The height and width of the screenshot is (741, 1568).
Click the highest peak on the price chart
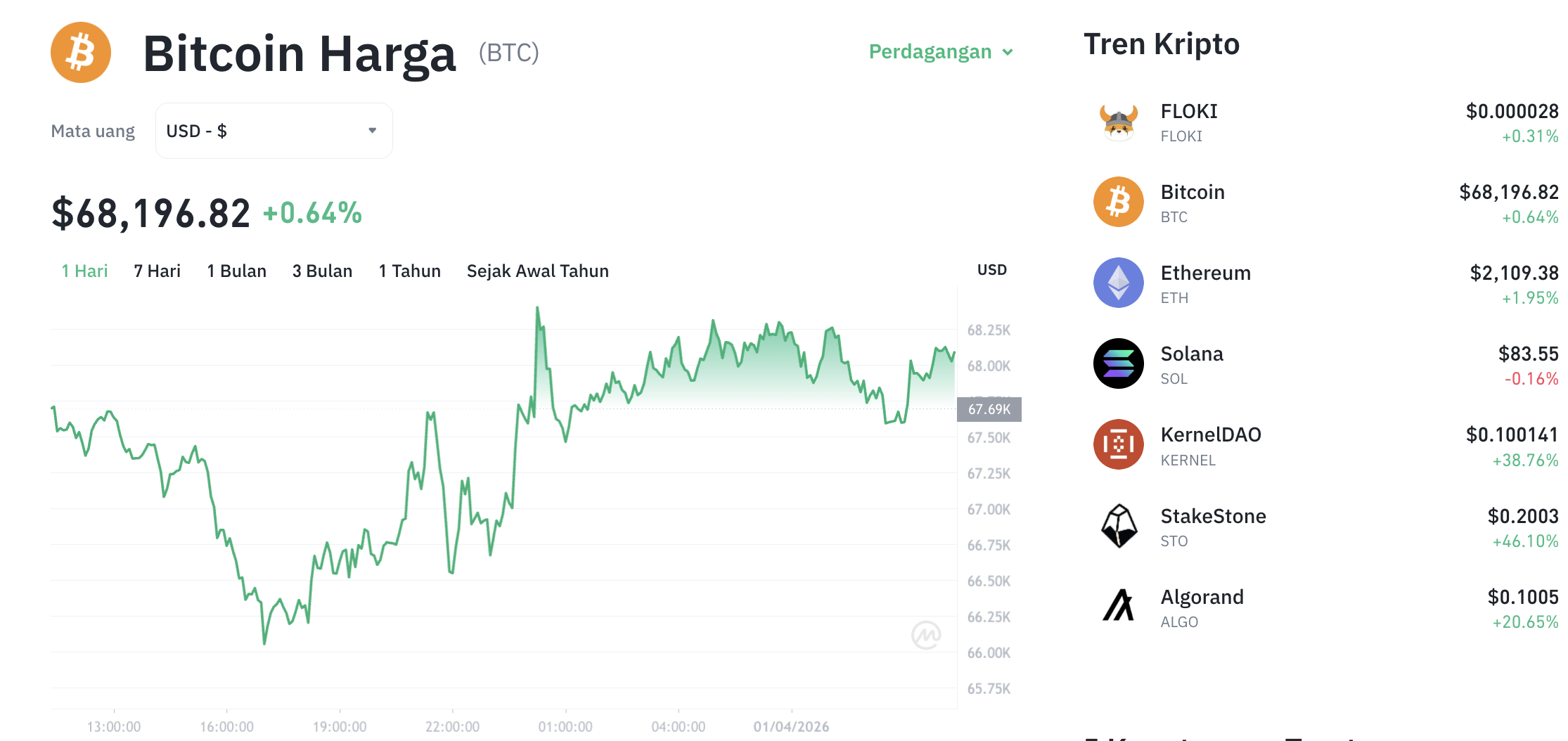pos(538,307)
